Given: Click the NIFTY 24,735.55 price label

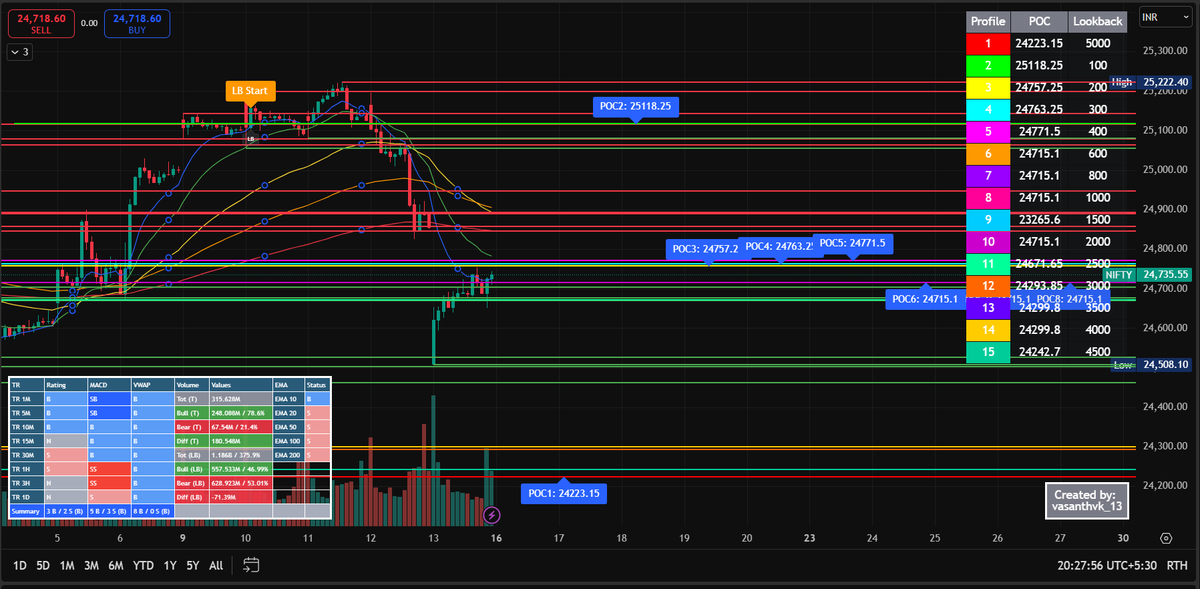Looking at the screenshot, I should coord(1147,274).
